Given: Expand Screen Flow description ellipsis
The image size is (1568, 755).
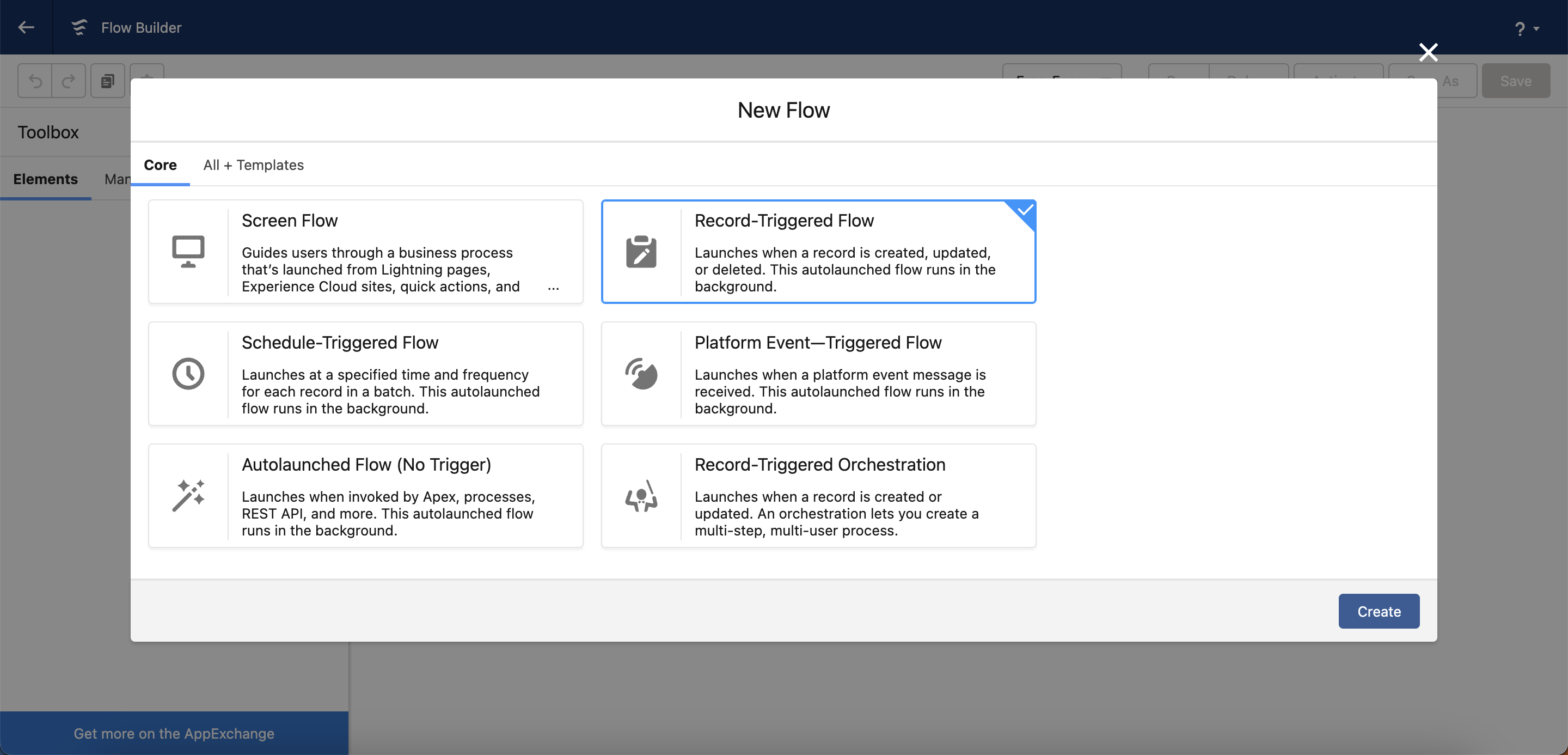Looking at the screenshot, I should (x=553, y=288).
